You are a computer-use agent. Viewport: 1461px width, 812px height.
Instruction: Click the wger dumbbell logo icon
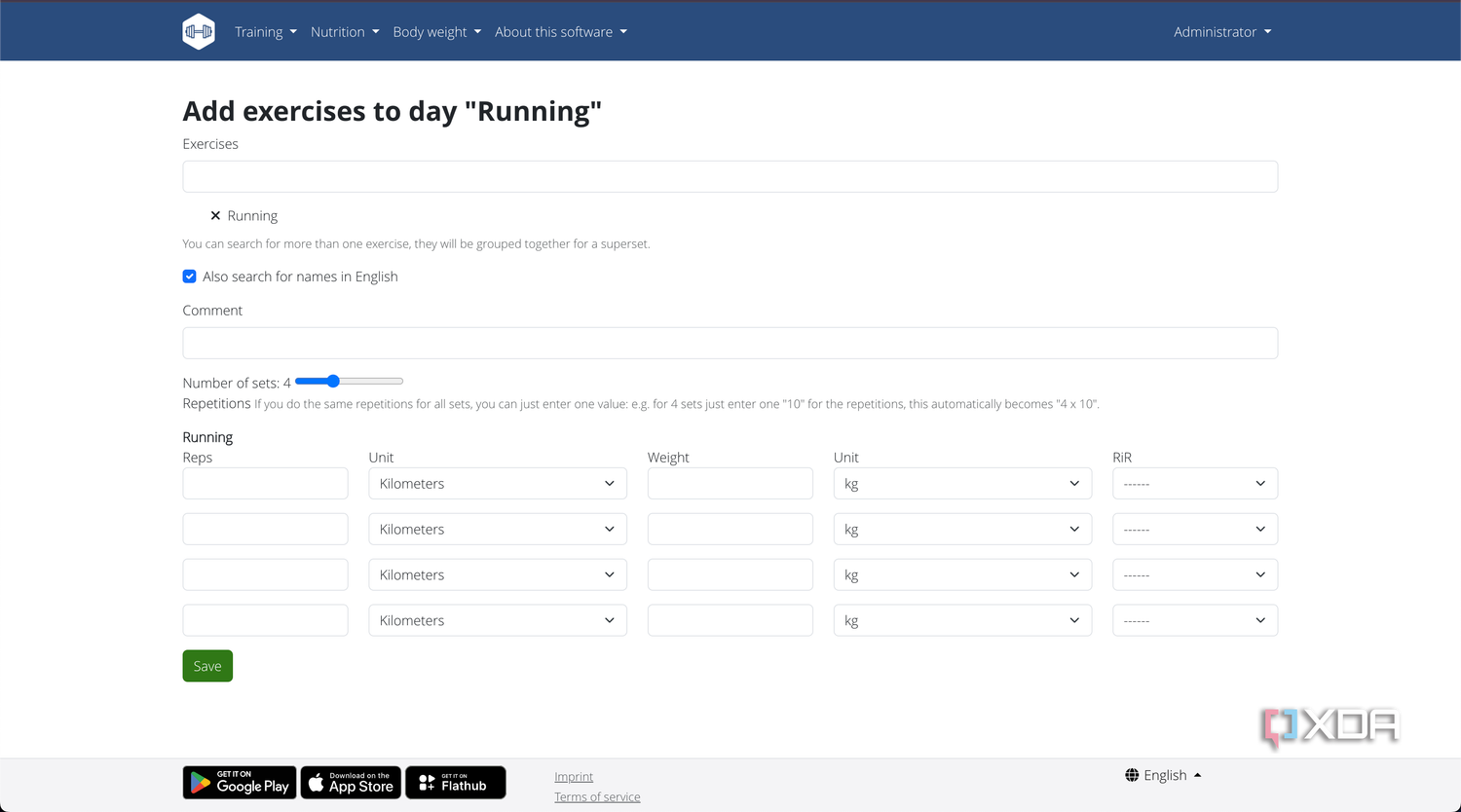click(x=199, y=31)
